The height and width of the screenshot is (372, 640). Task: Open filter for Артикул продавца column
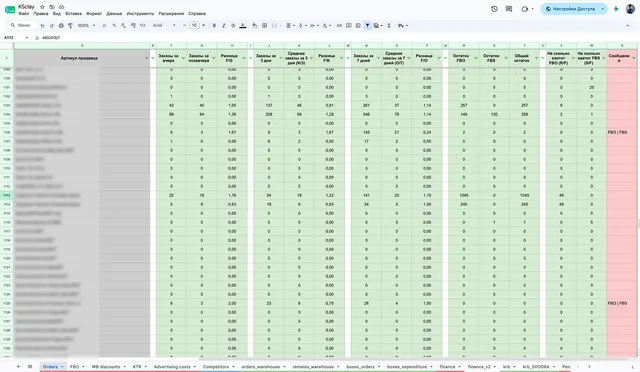click(147, 58)
